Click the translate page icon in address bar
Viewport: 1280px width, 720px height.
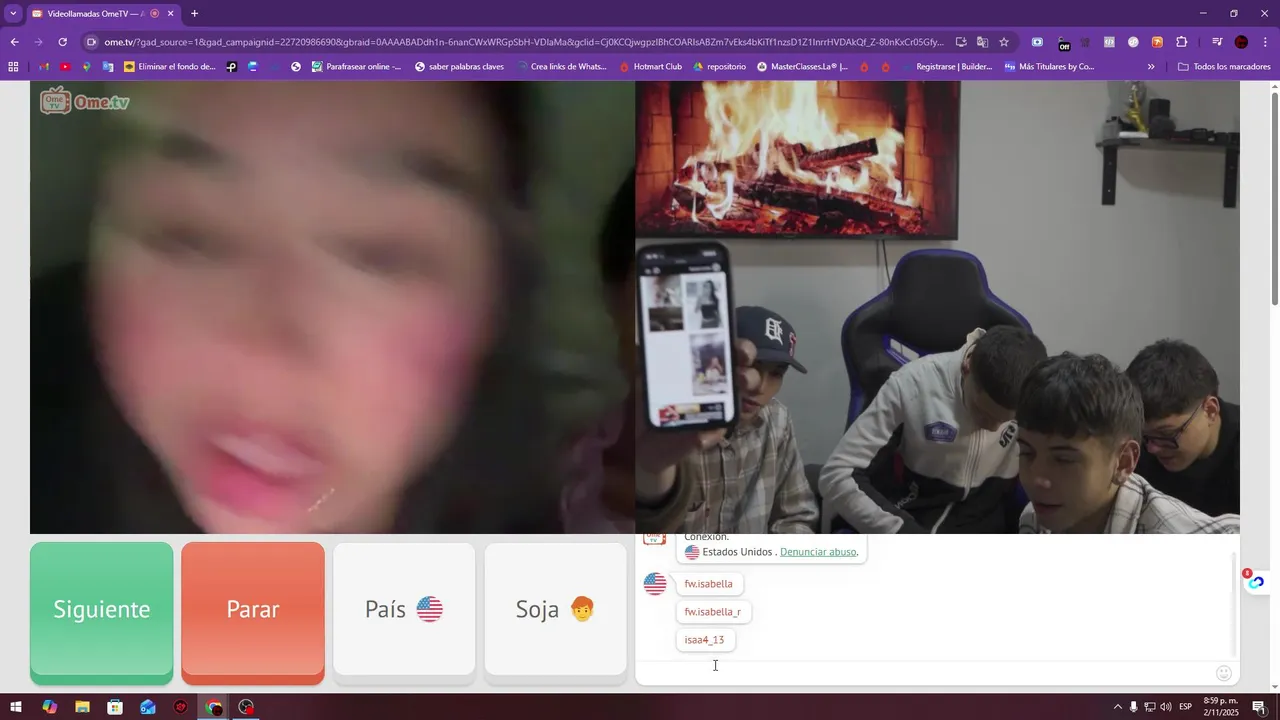[982, 42]
